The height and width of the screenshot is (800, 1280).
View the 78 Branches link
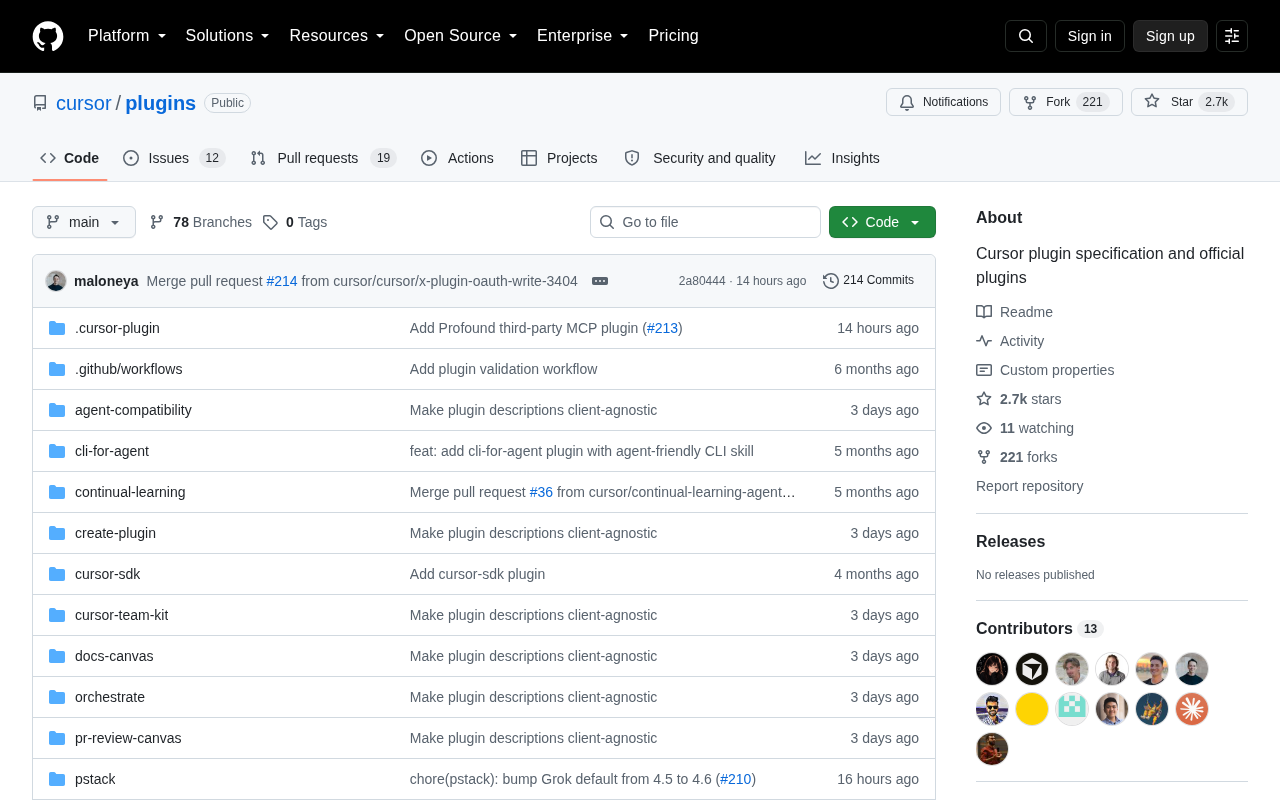click(201, 222)
